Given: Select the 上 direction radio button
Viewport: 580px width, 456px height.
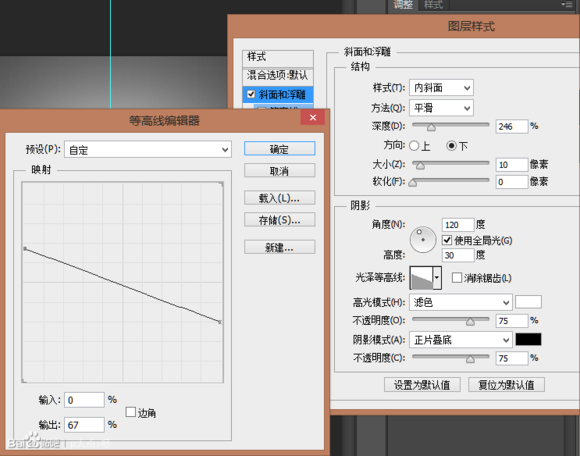Looking at the screenshot, I should pos(414,146).
